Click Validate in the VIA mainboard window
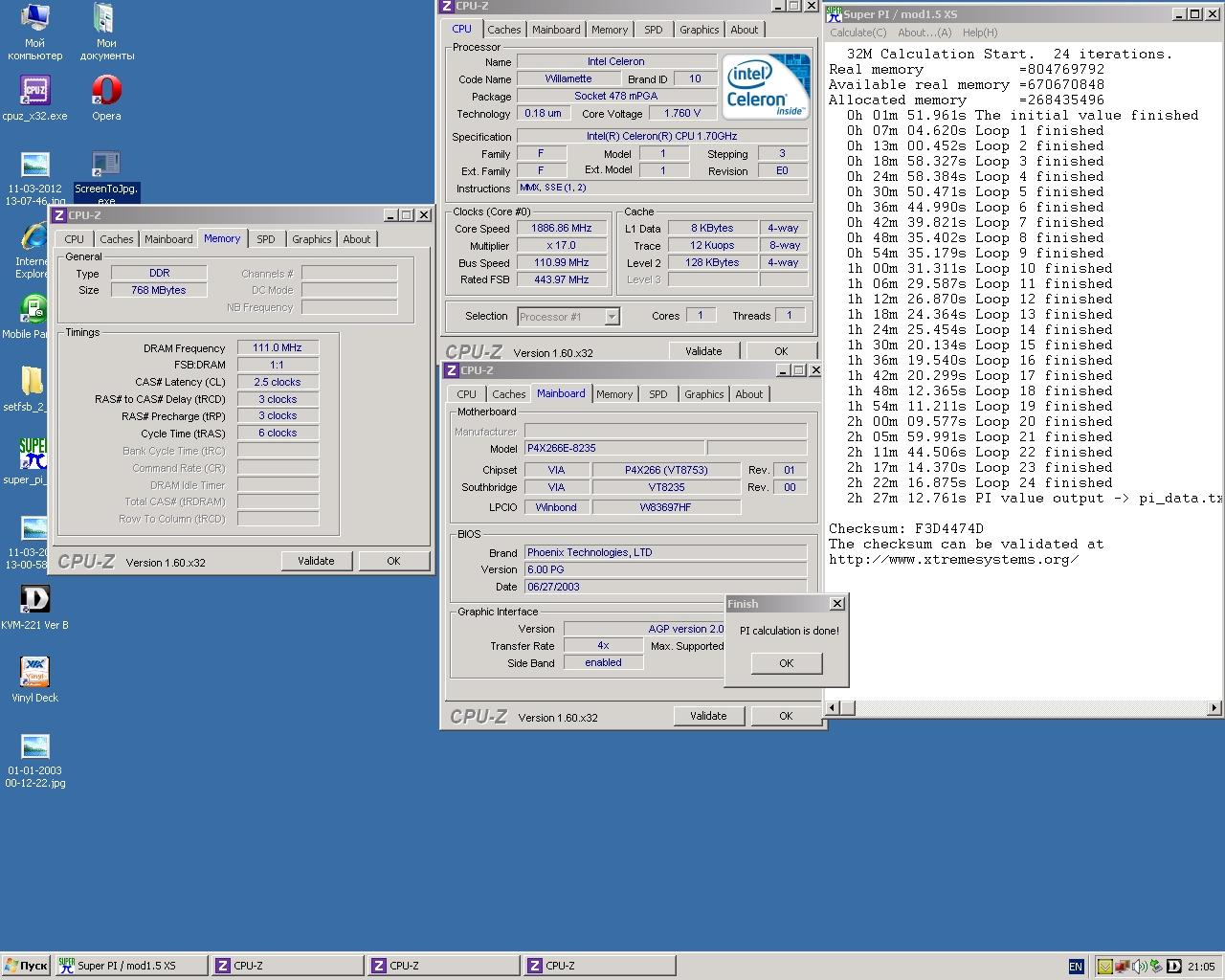1225x980 pixels. 708,716
